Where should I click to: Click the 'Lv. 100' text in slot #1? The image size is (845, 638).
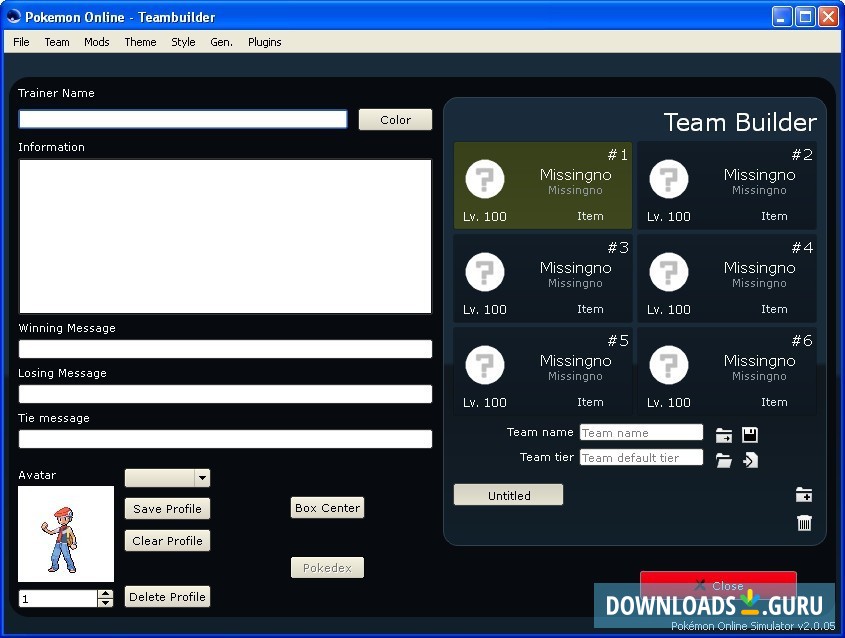484,217
